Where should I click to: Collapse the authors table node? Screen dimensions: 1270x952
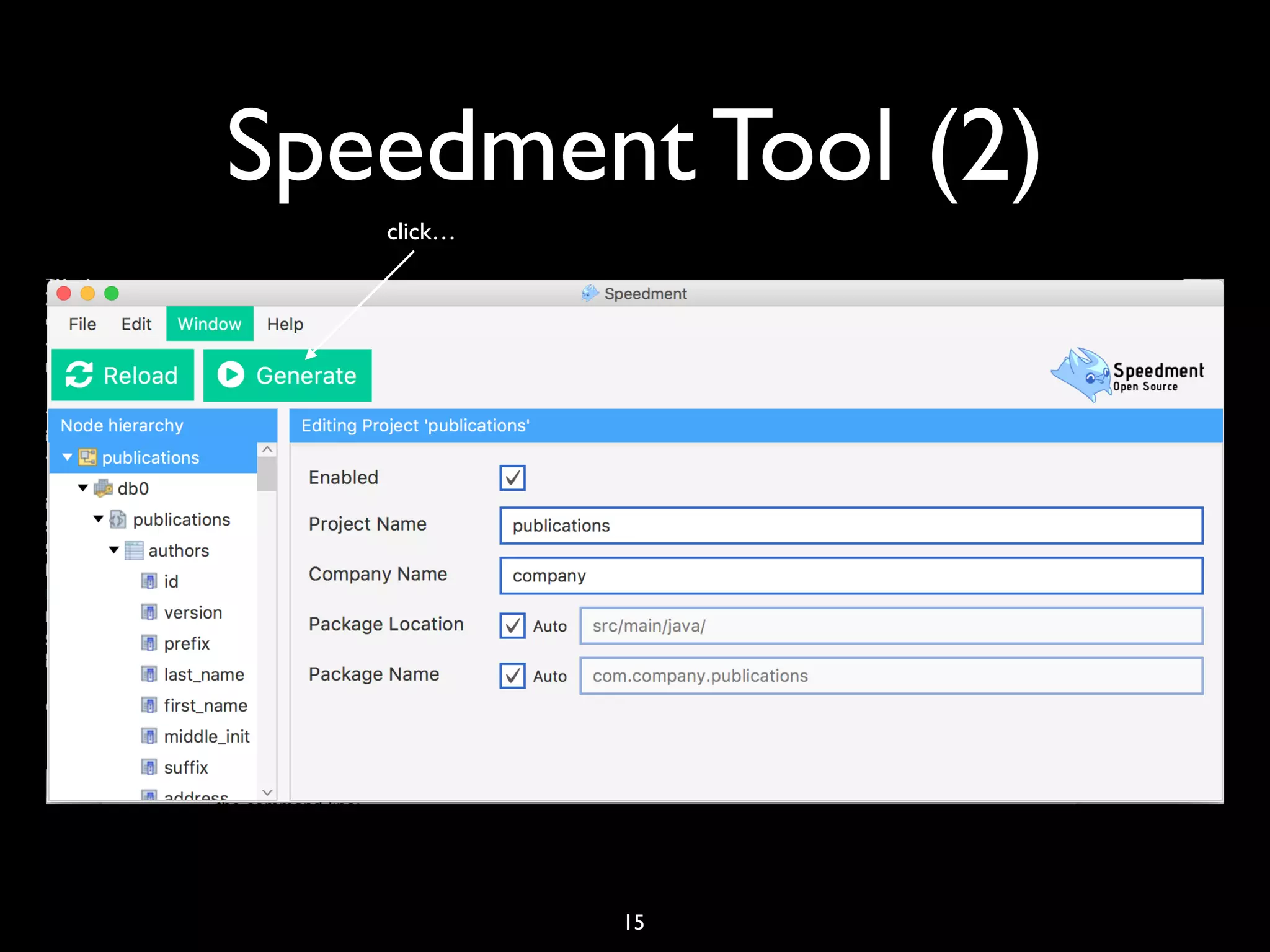[x=114, y=550]
